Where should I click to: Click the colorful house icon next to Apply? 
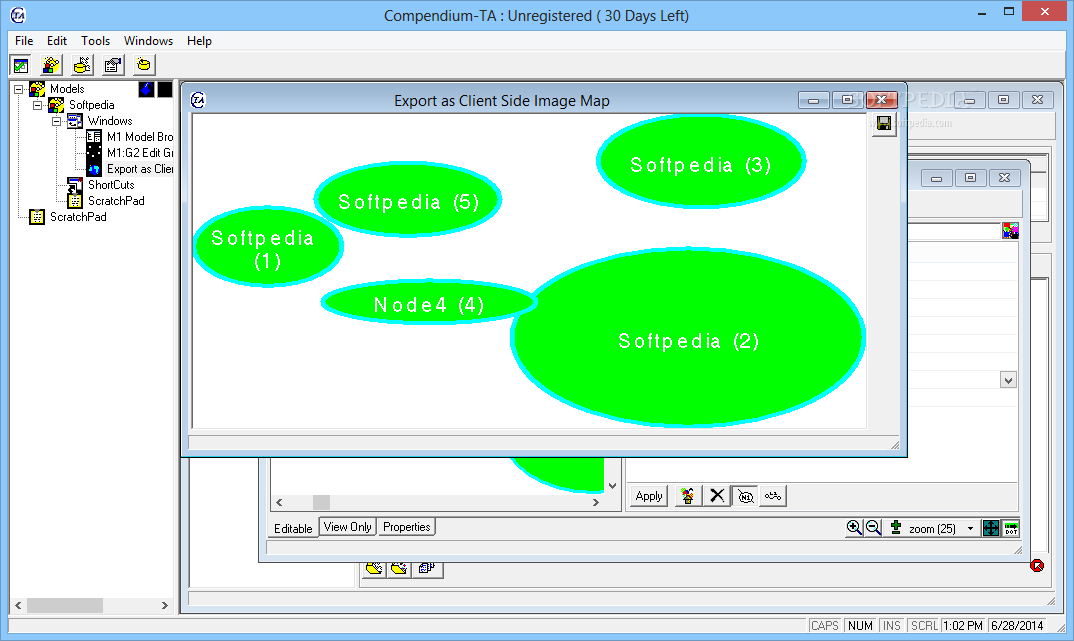pos(688,496)
